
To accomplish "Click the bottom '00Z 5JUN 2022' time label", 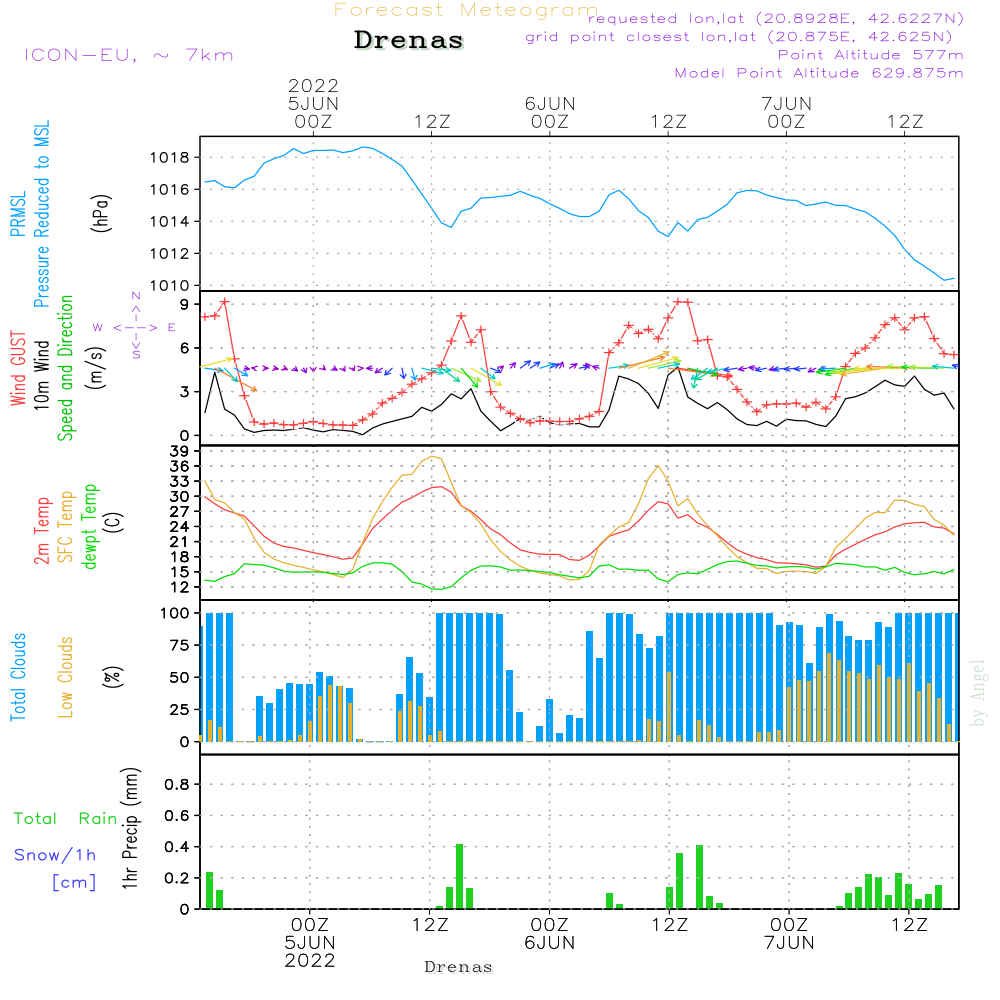I will pos(310,943).
